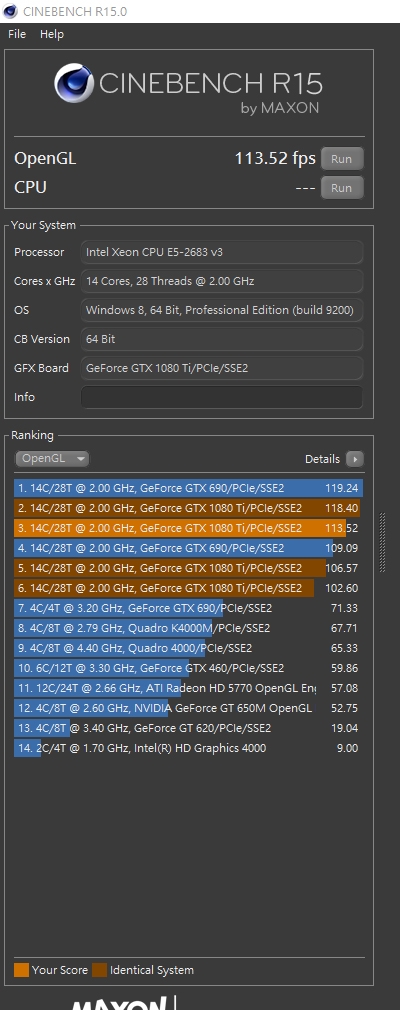Click the Processor field Intel Xeon E5-2683 v3
400x1010 pixels.
click(222, 252)
